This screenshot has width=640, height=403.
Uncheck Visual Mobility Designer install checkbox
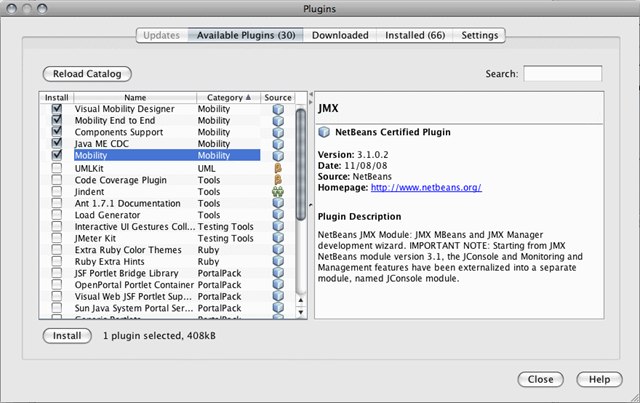pyautogui.click(x=57, y=109)
